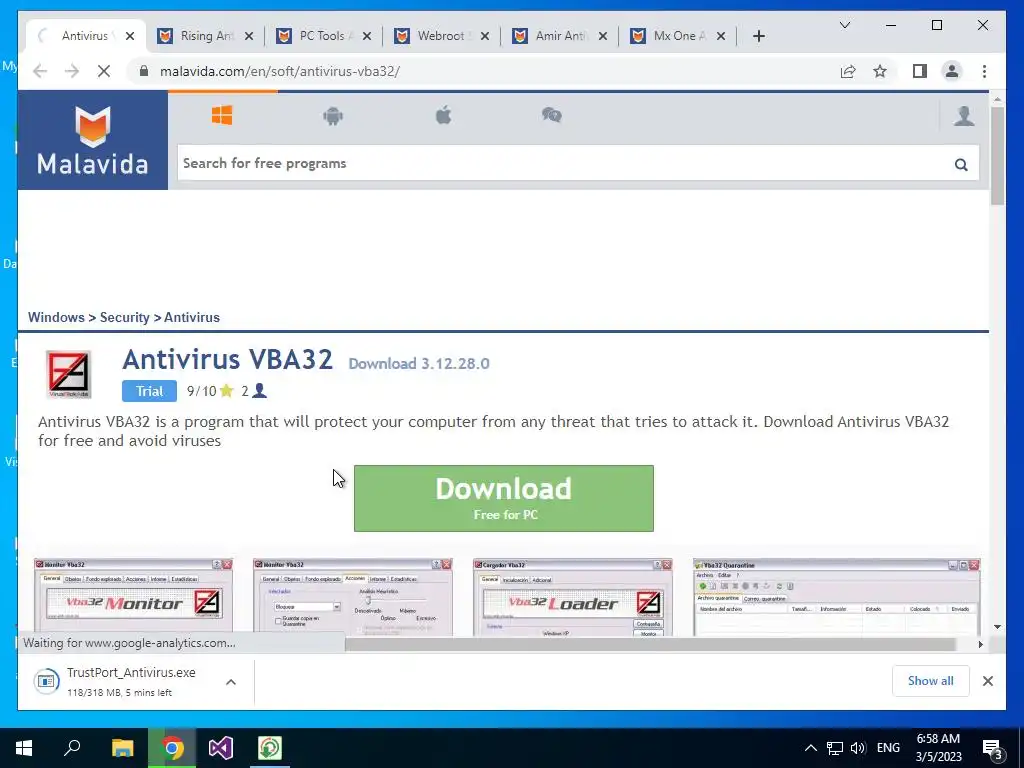The width and height of the screenshot is (1024, 768).
Task: Close the downloads bar
Action: pos(988,681)
